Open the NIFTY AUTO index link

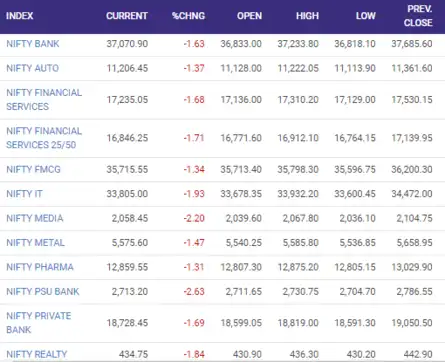pyautogui.click(x=32, y=68)
